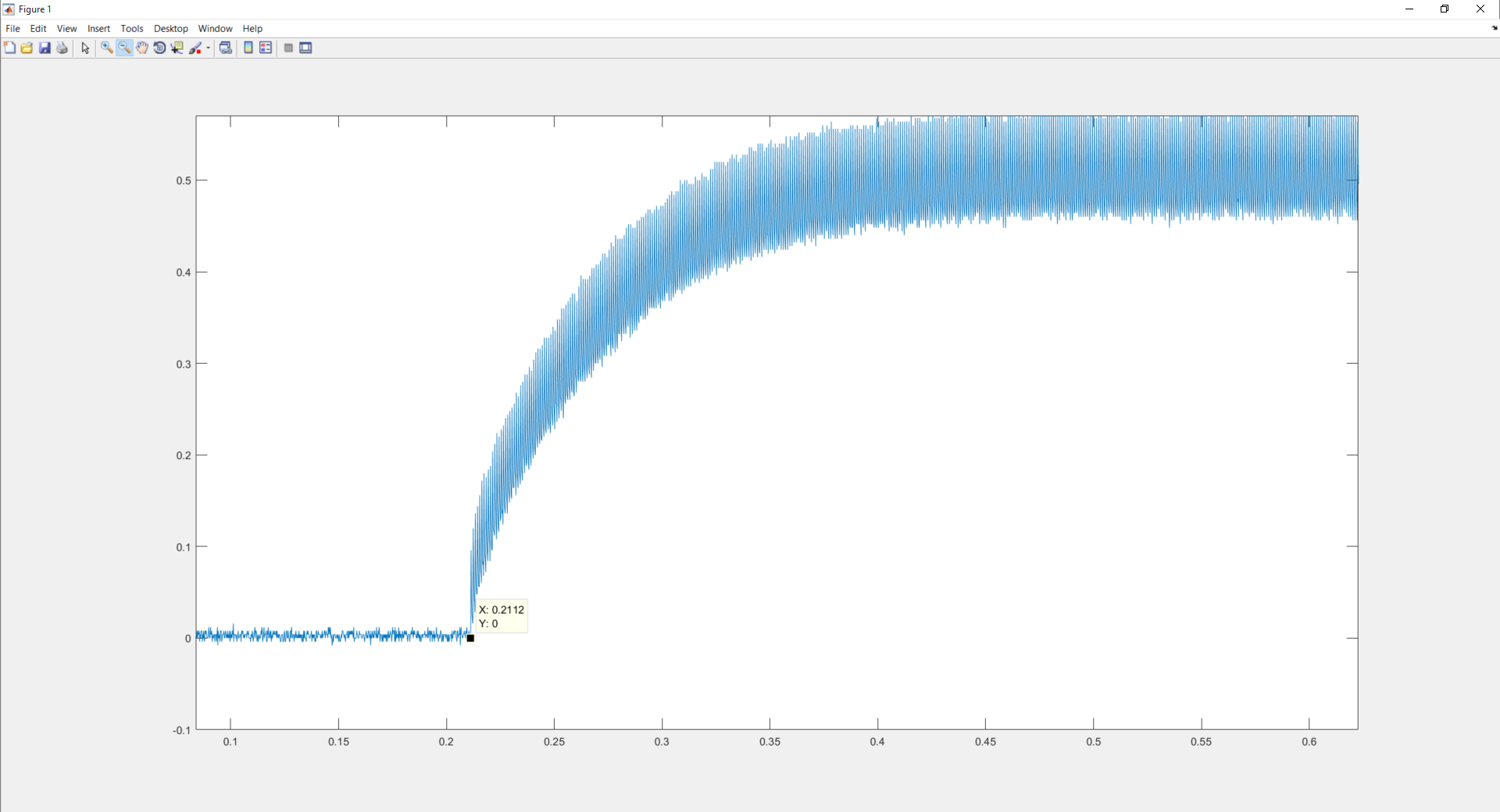Click the x-axis label 0.6
The width and height of the screenshot is (1500, 812).
pyautogui.click(x=1309, y=742)
